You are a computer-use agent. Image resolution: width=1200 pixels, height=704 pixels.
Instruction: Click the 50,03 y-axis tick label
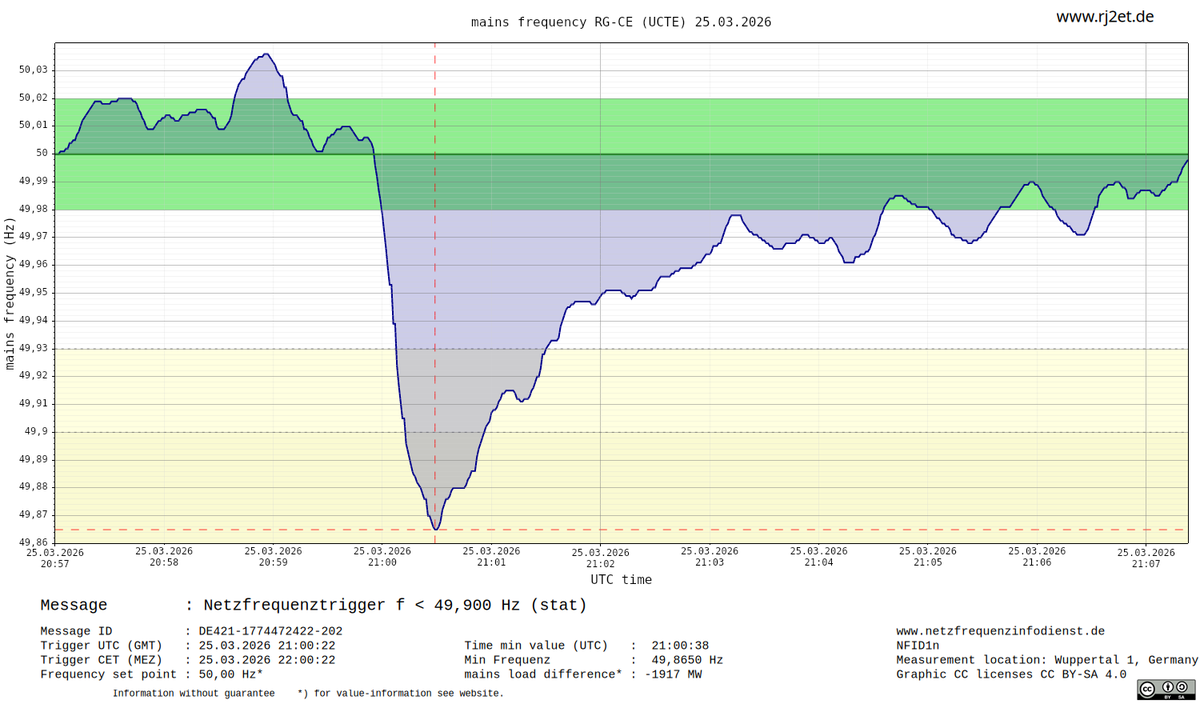coord(33,70)
